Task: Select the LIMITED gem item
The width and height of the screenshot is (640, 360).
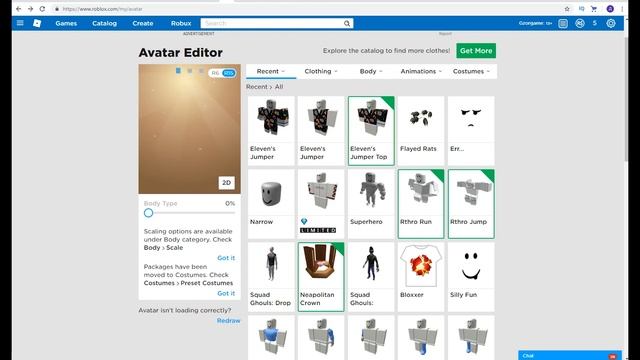Action: pos(321,204)
